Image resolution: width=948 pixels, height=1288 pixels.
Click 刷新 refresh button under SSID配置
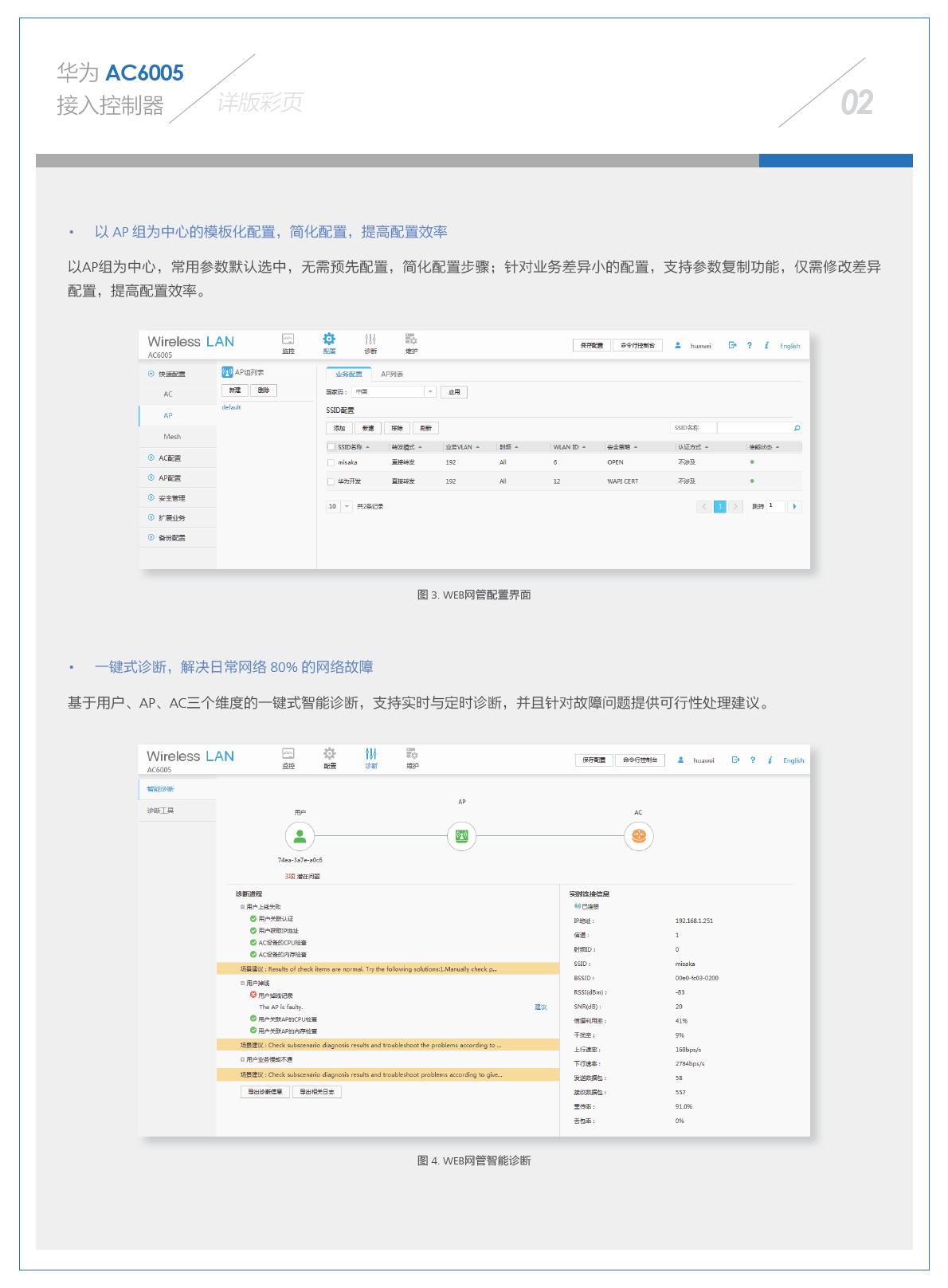[x=425, y=428]
